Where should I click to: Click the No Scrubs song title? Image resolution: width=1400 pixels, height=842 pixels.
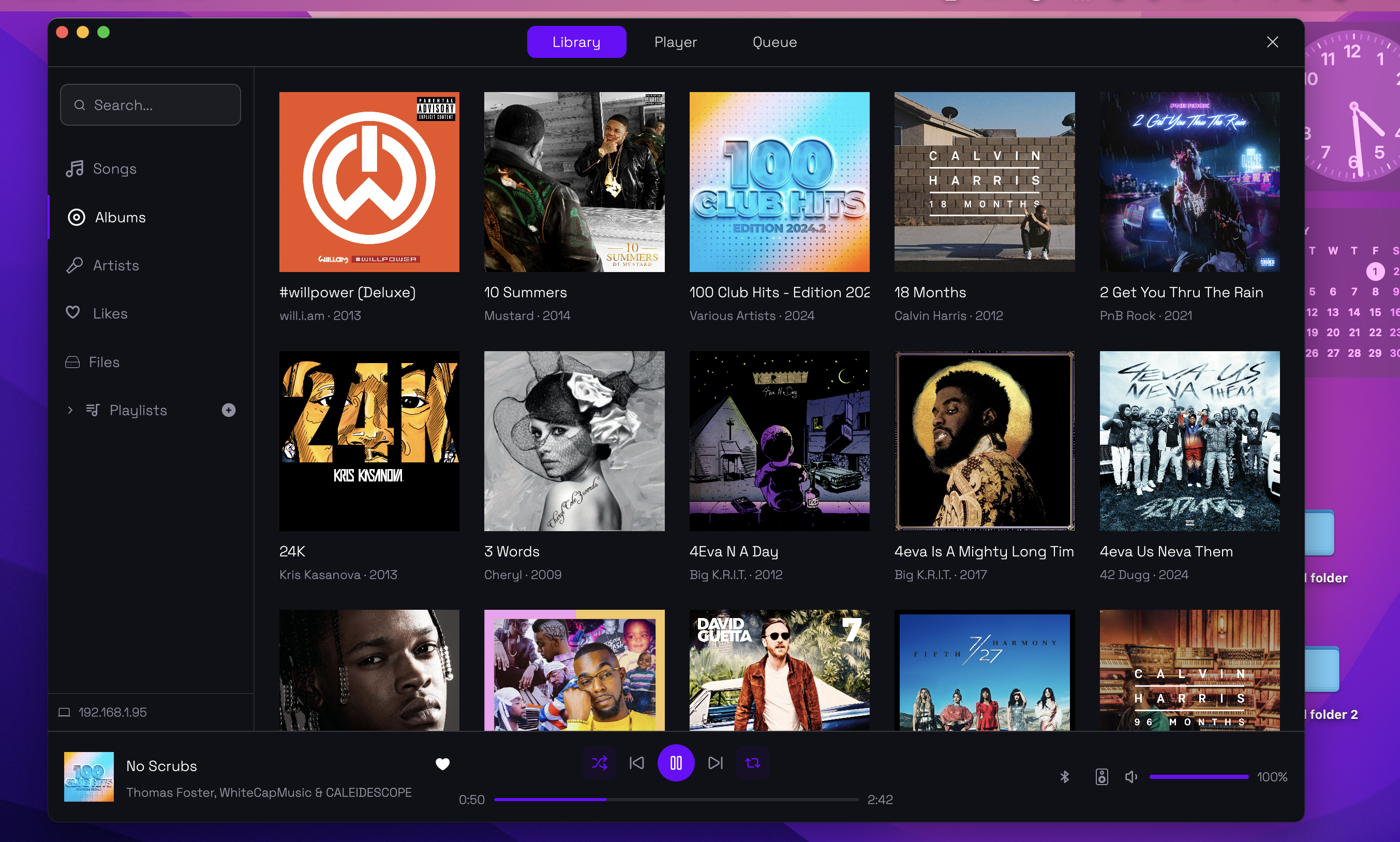point(162,766)
